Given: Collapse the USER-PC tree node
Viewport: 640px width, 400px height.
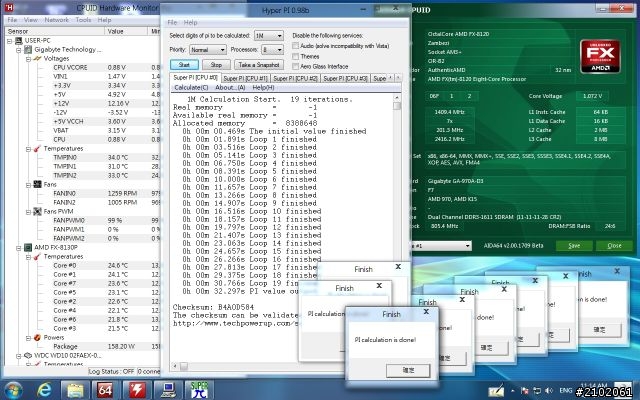Looking at the screenshot, I should point(9,41).
